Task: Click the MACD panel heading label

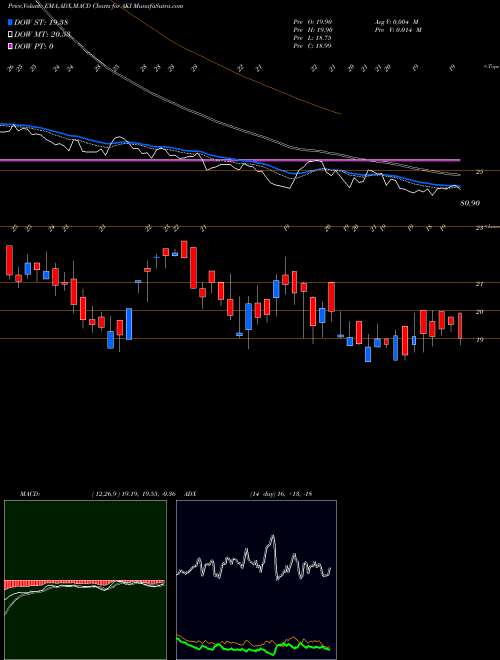Action: [30, 494]
